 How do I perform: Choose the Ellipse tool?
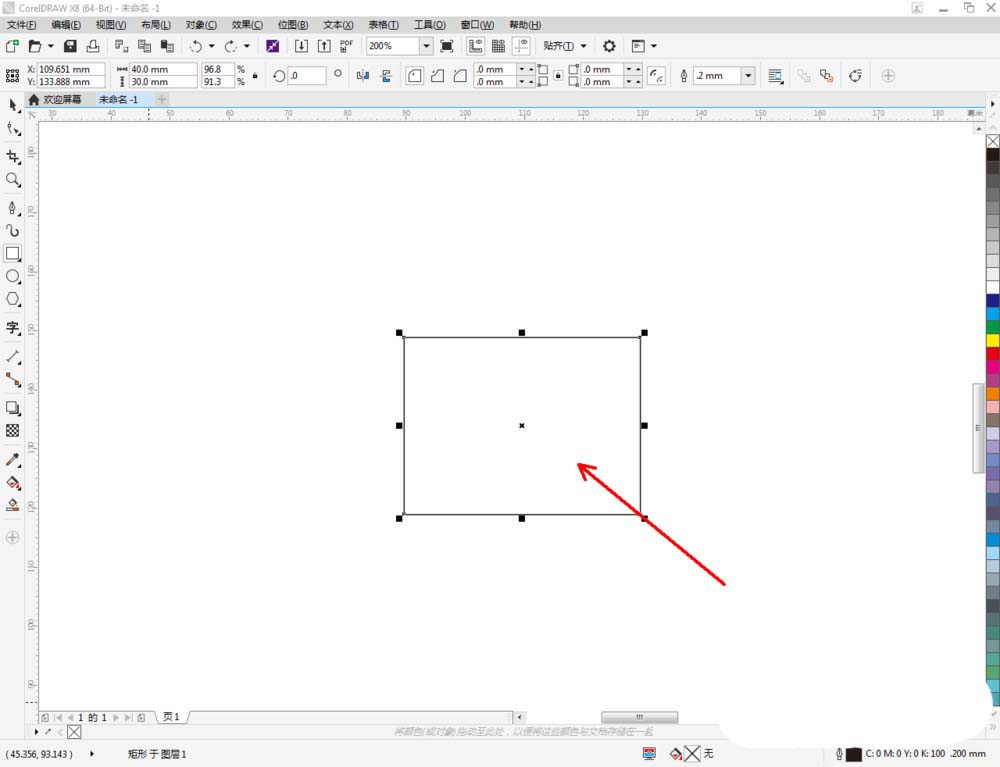[13, 276]
